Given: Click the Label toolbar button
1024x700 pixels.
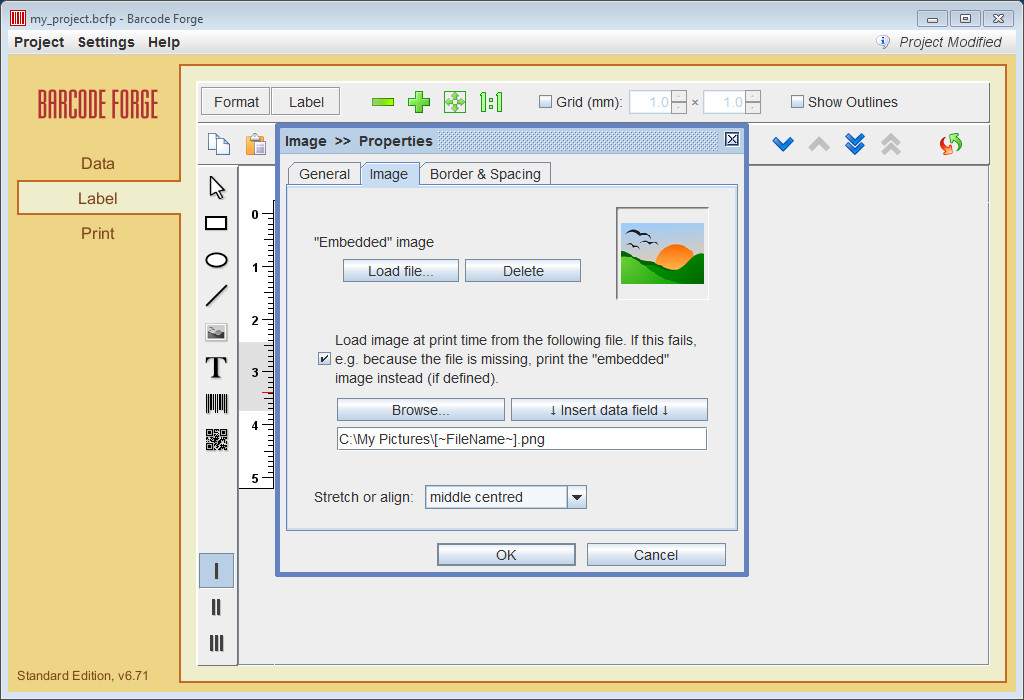Looking at the screenshot, I should click(x=306, y=102).
